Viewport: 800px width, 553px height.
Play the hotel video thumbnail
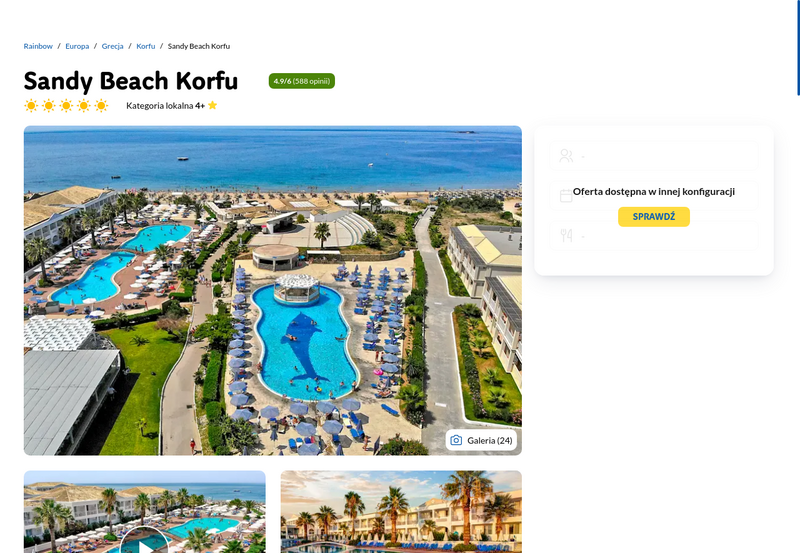145,541
